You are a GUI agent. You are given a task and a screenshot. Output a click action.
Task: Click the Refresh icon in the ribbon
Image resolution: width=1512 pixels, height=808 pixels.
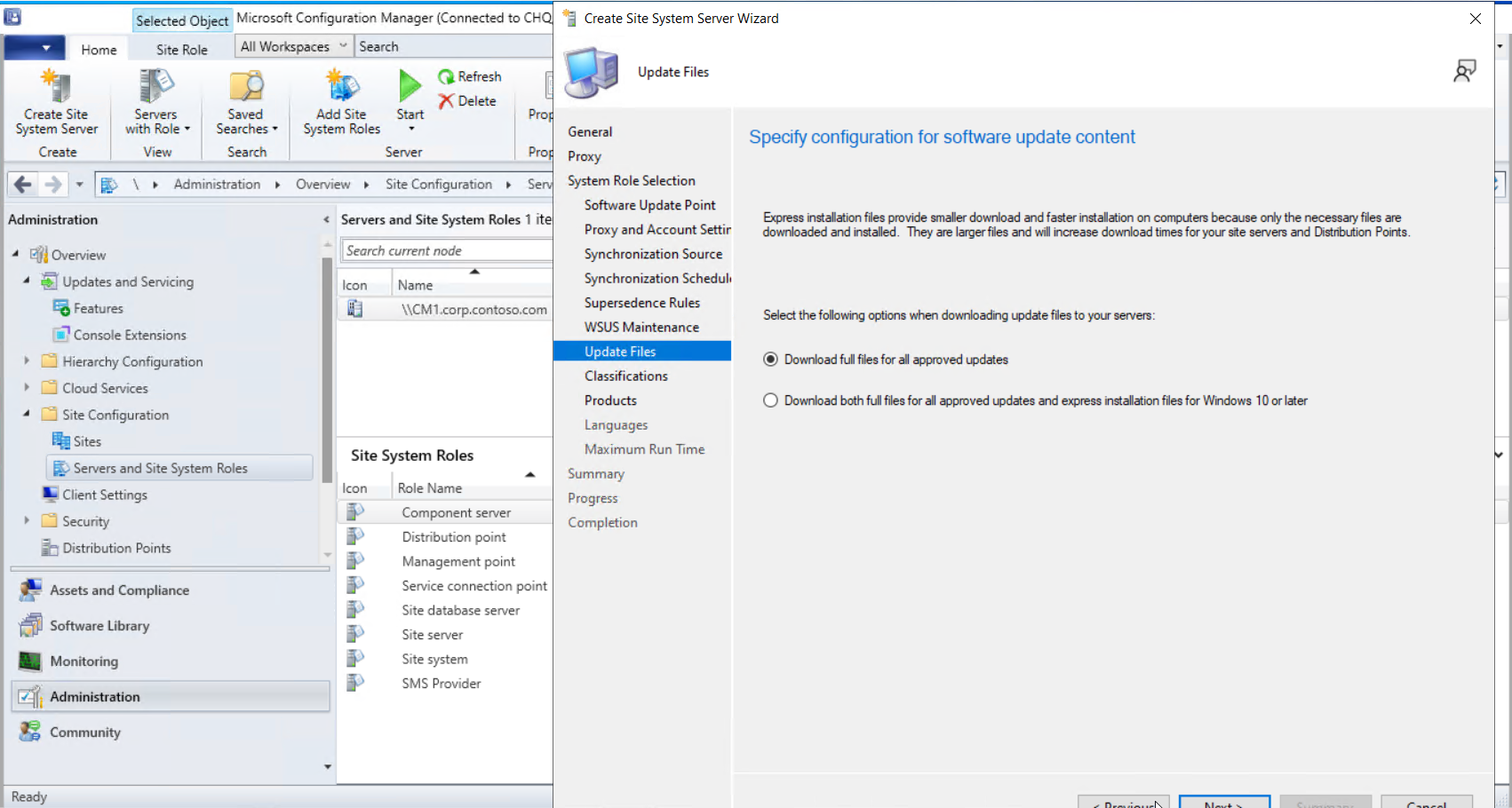click(446, 77)
